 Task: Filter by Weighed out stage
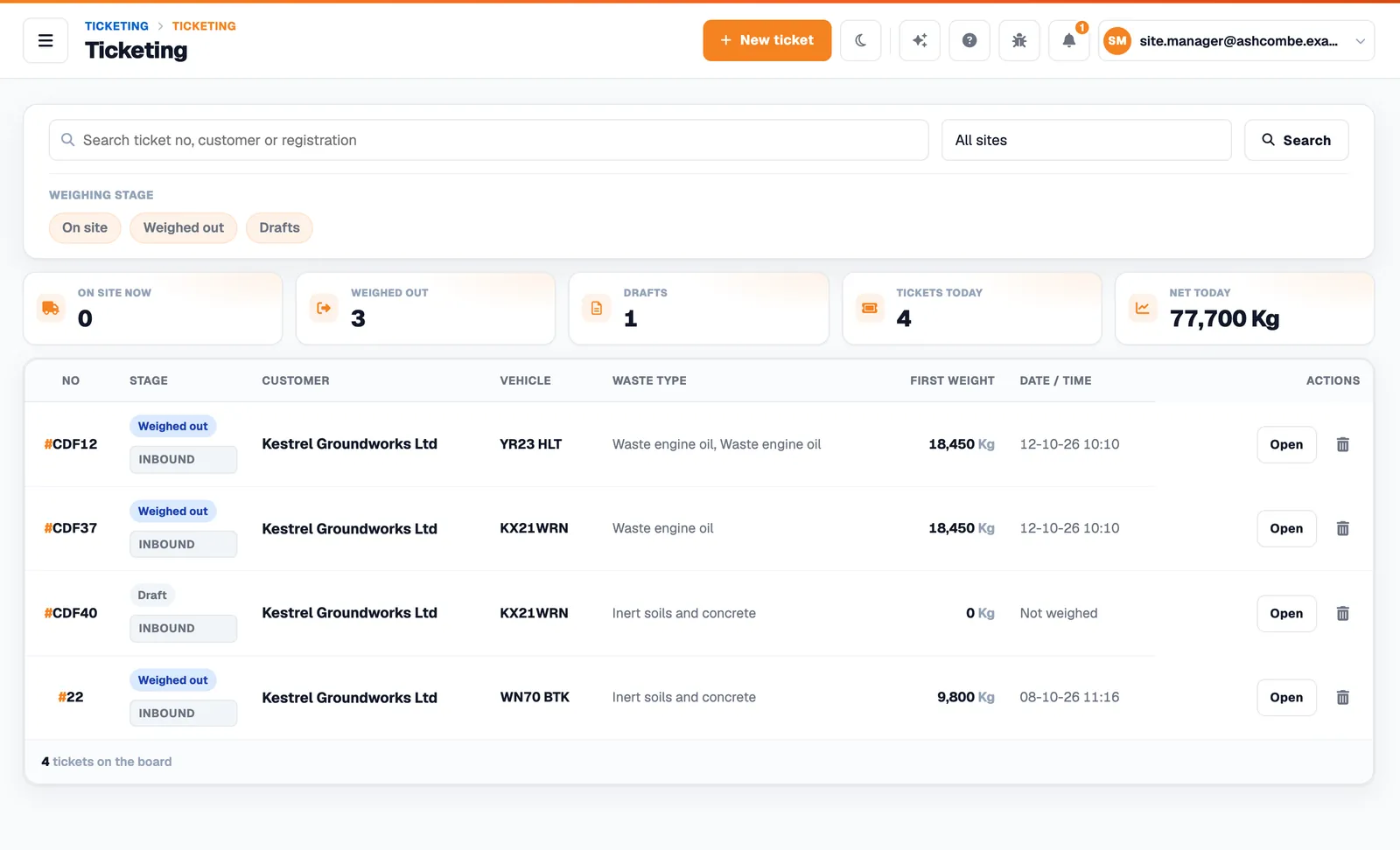[x=184, y=227]
